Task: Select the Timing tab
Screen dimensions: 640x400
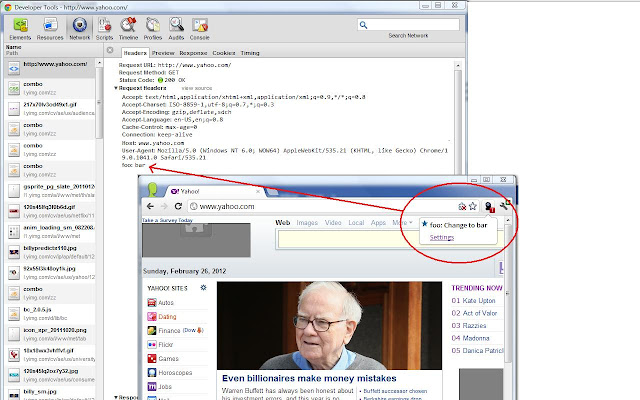Action: pos(249,52)
